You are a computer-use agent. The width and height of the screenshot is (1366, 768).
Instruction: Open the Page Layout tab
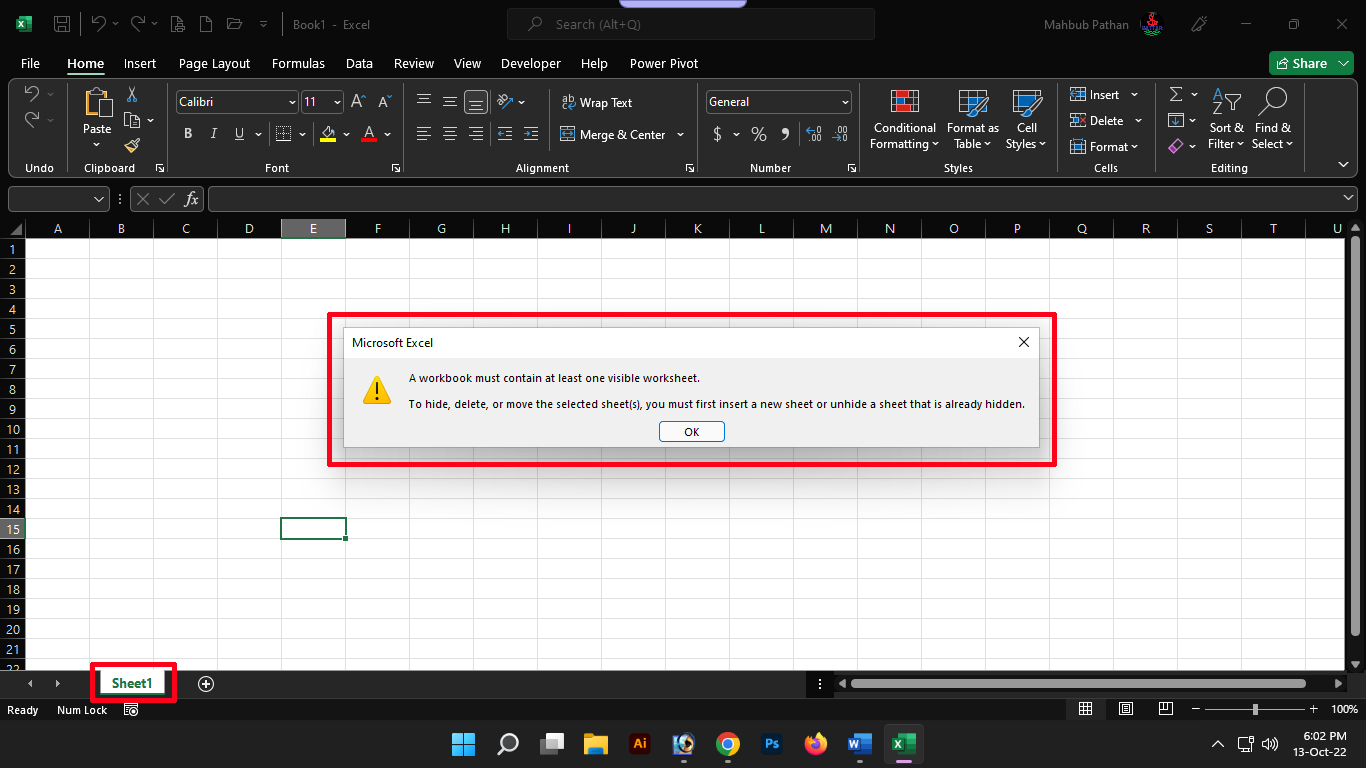(214, 63)
